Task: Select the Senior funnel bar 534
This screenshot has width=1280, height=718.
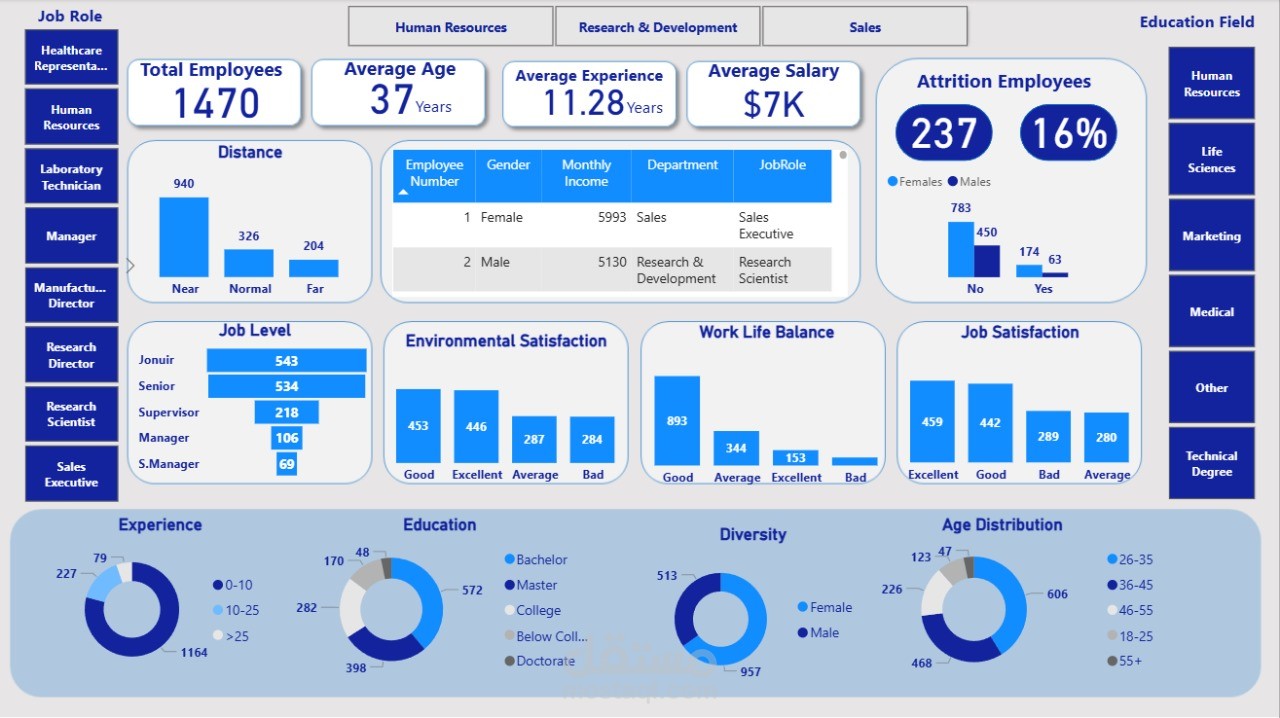Action: click(287, 386)
